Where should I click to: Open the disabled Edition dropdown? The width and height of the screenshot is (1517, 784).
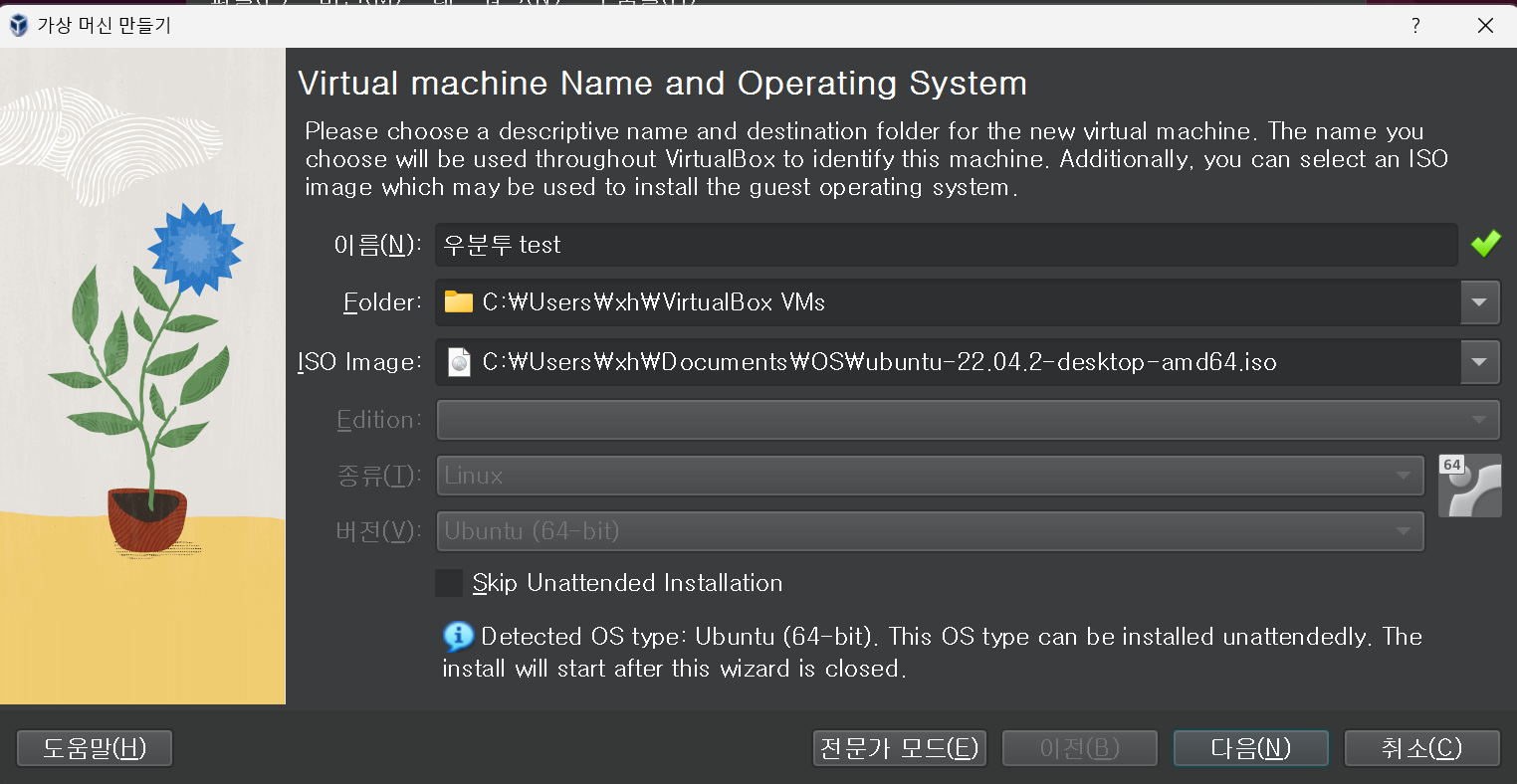968,420
